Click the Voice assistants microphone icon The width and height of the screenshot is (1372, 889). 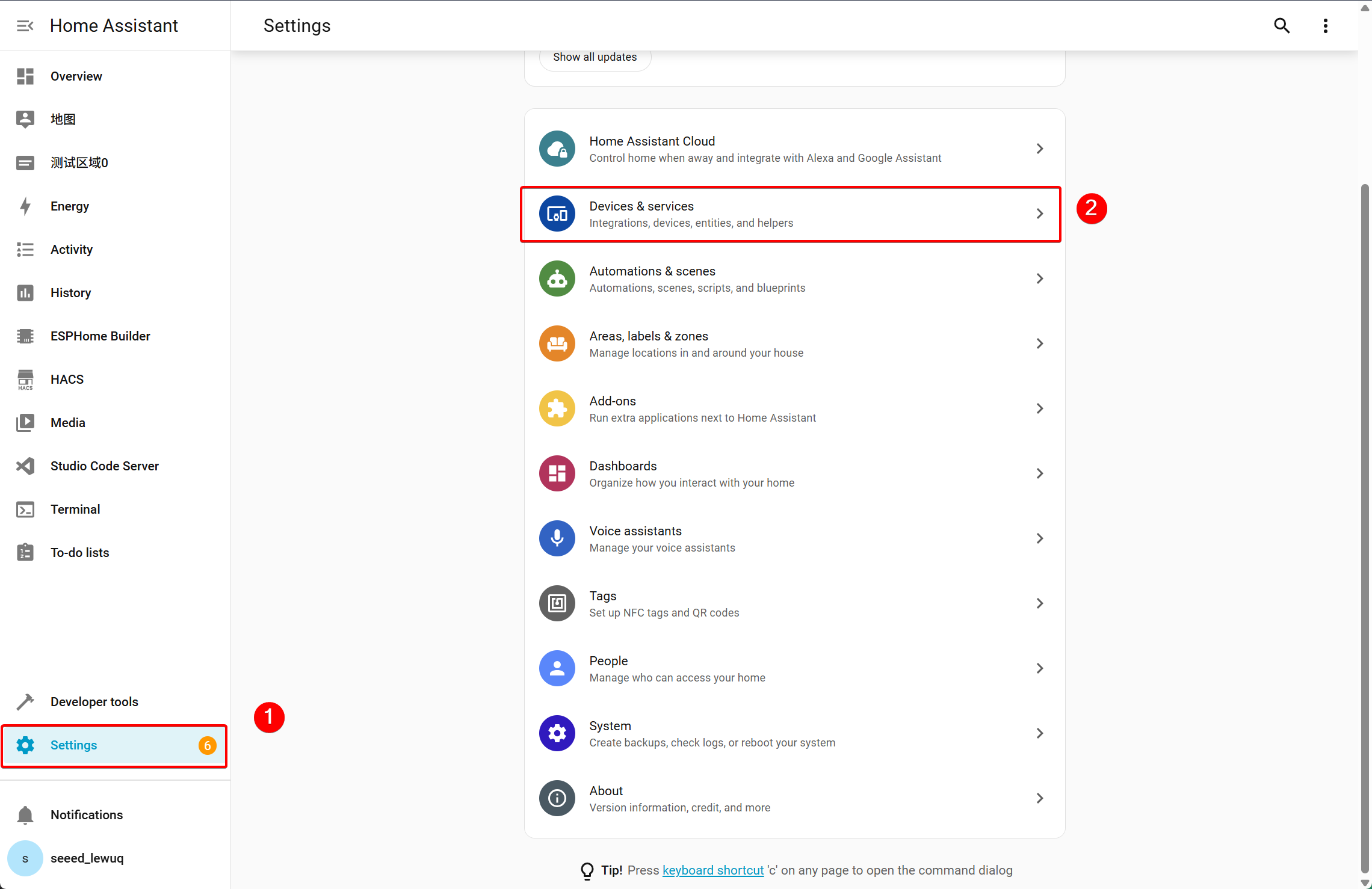(557, 538)
